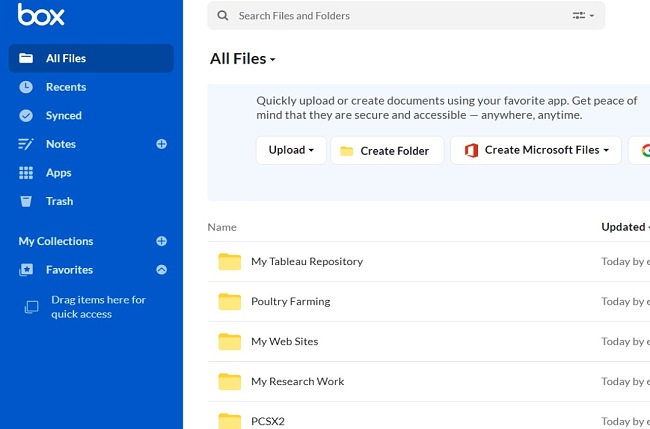This screenshot has width=650, height=429.
Task: Click the PCSX2 folder icon
Action: click(x=230, y=421)
